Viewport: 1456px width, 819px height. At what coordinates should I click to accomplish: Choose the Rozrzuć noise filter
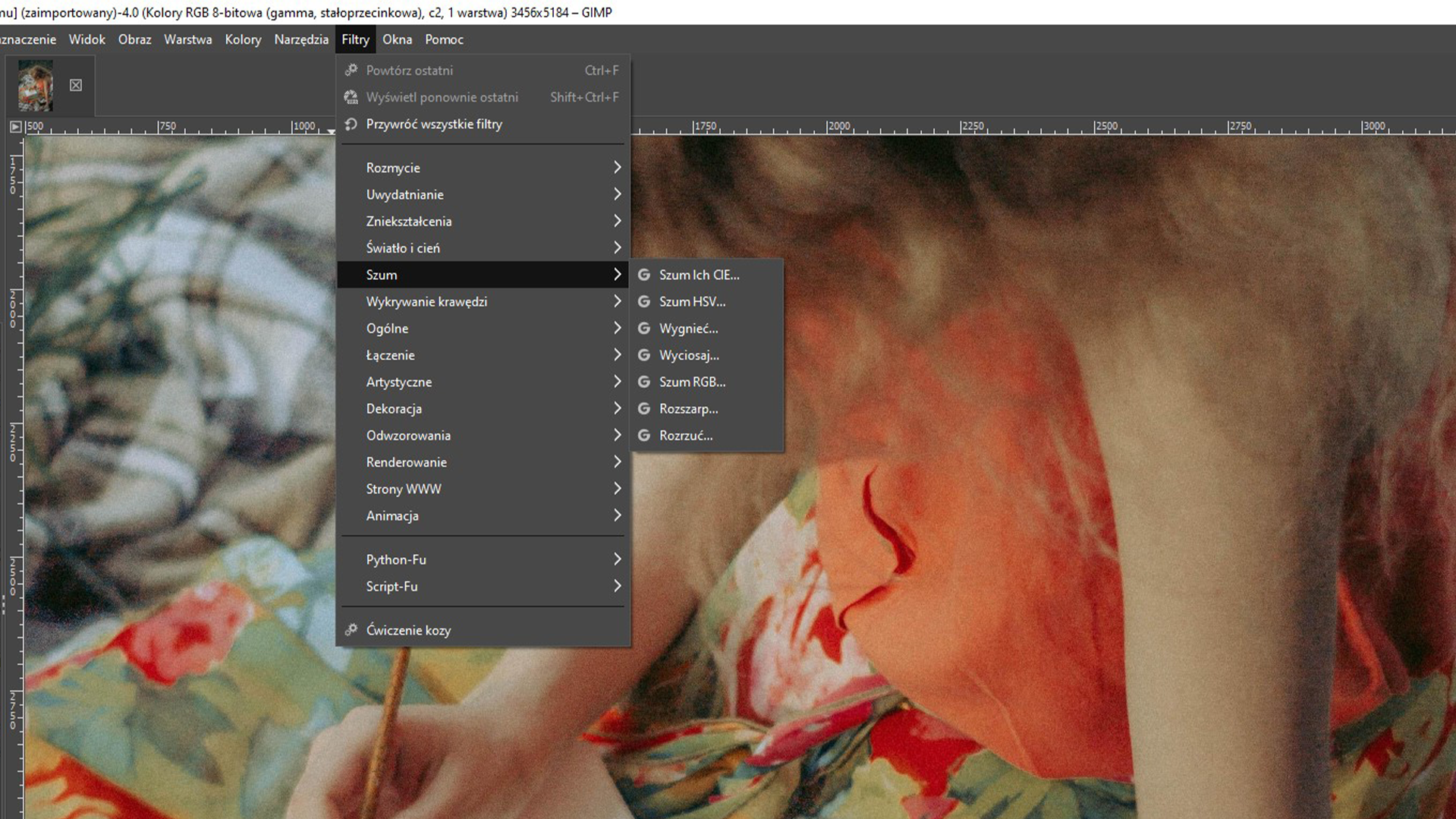tap(706, 435)
